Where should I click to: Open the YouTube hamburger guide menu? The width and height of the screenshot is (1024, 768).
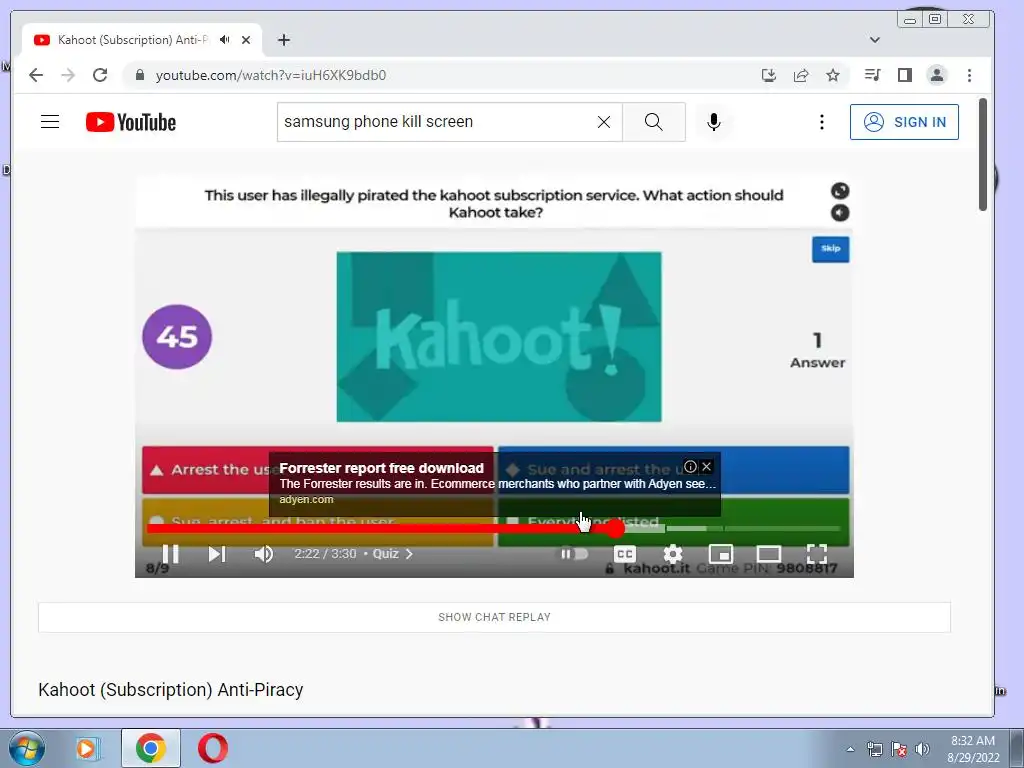(x=50, y=122)
